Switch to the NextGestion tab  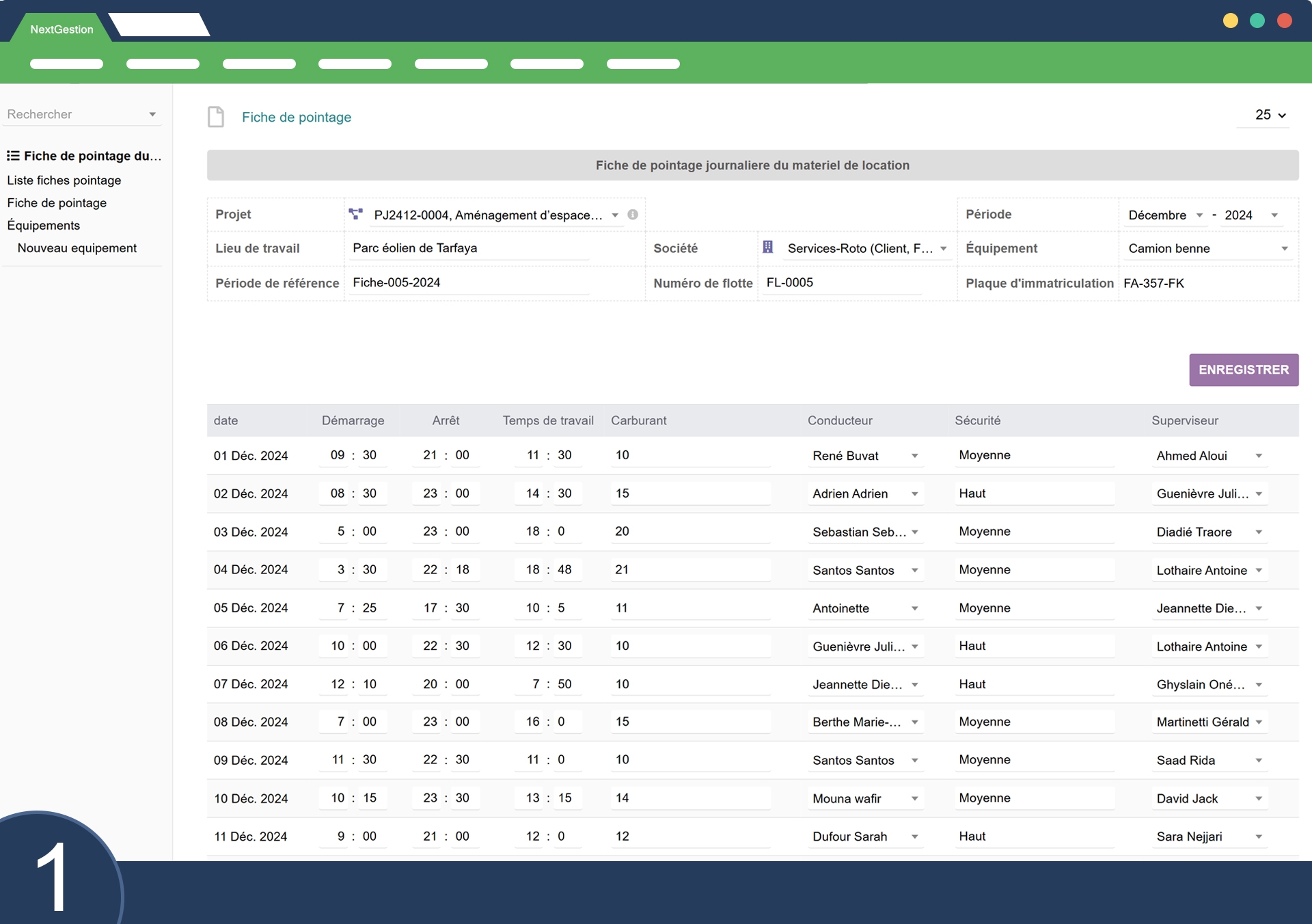61,29
